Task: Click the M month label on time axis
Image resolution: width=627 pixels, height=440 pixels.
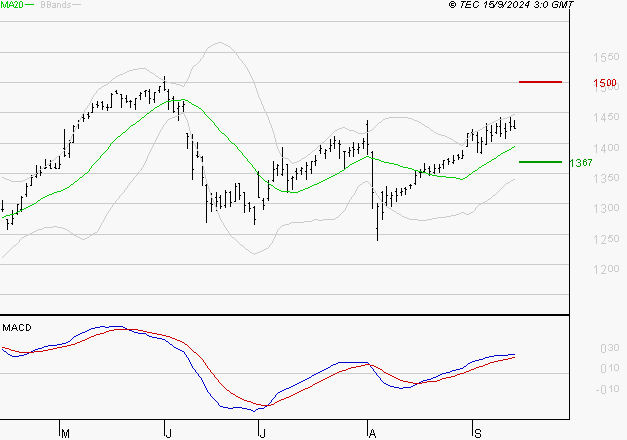Action: (x=66, y=434)
